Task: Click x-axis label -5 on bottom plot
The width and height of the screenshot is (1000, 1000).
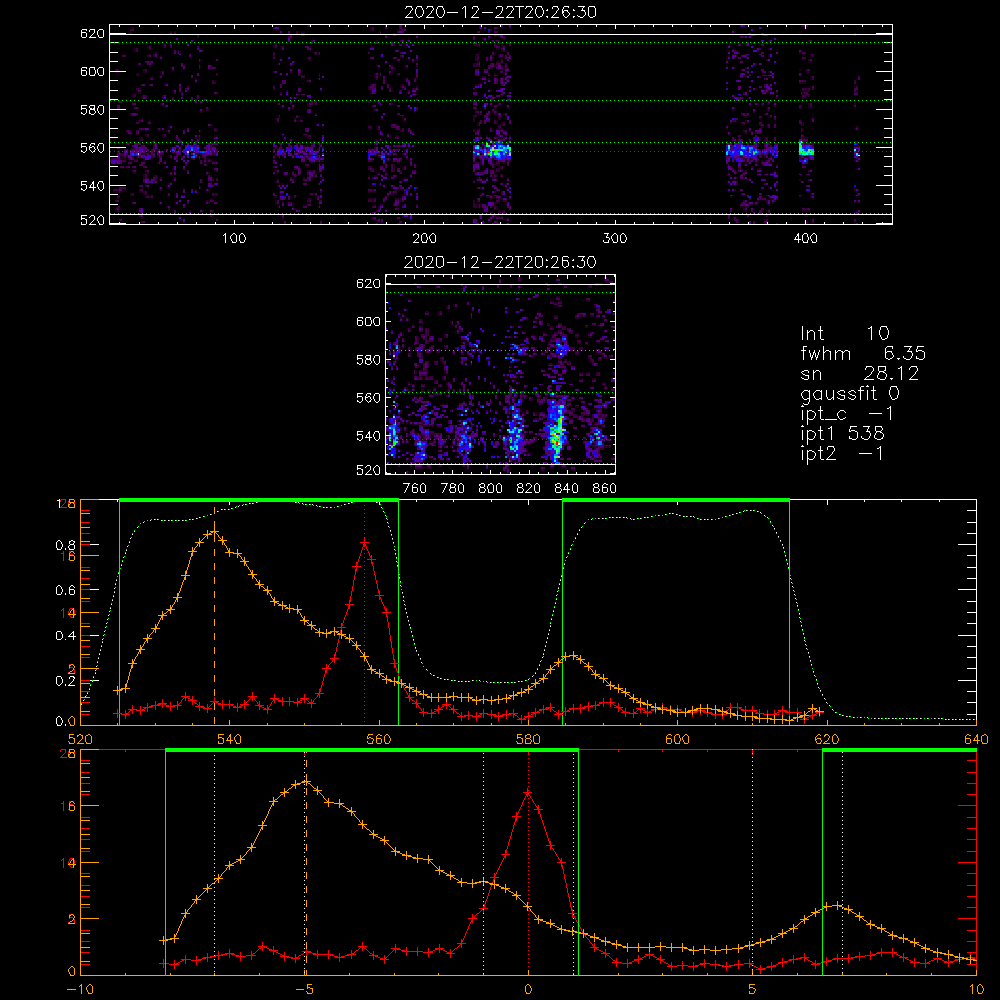Action: tap(305, 989)
